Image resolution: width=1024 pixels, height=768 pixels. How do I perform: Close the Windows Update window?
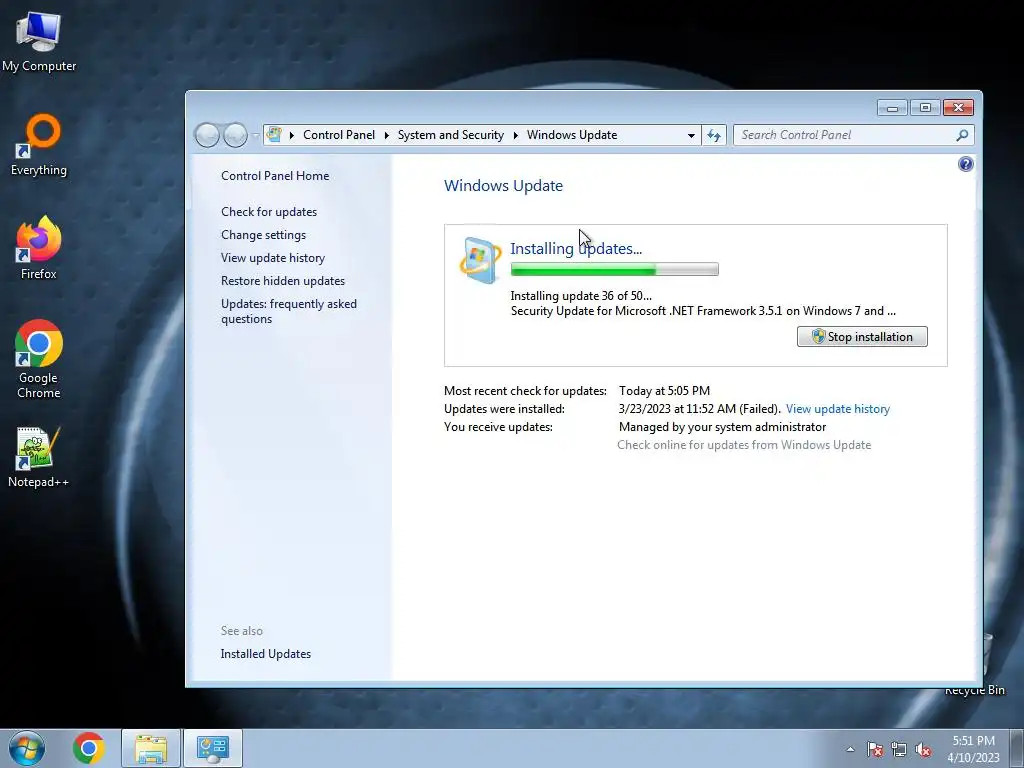click(958, 108)
